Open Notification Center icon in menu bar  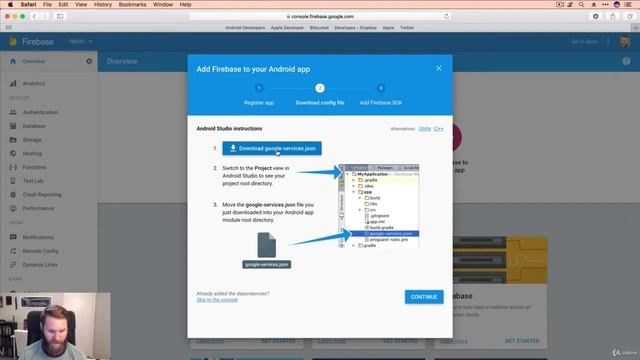(x=628, y=4)
